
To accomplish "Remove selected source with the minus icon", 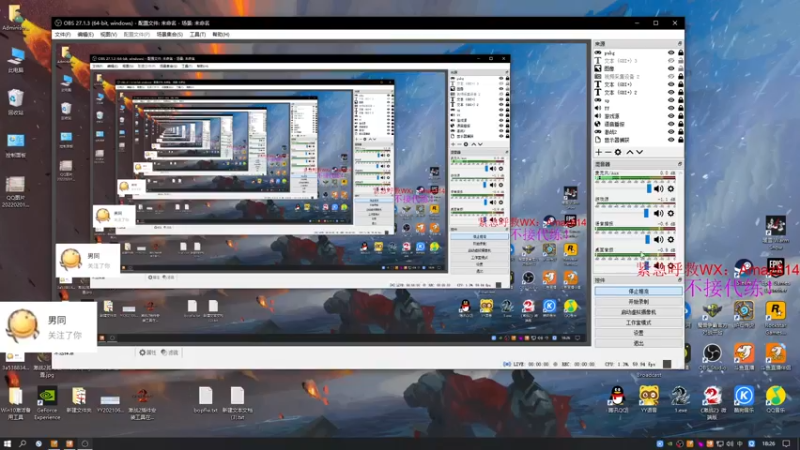I will pos(608,152).
